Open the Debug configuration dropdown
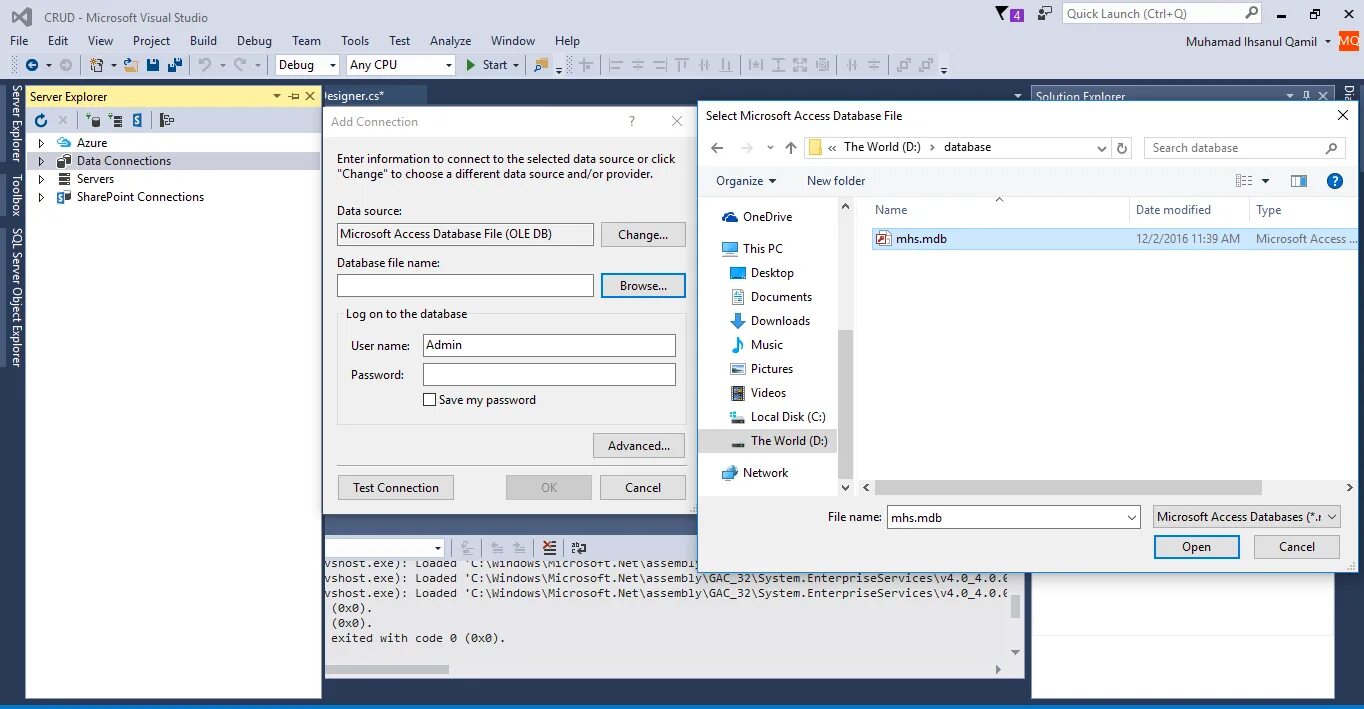Viewport: 1364px width, 709px height. pyautogui.click(x=308, y=65)
